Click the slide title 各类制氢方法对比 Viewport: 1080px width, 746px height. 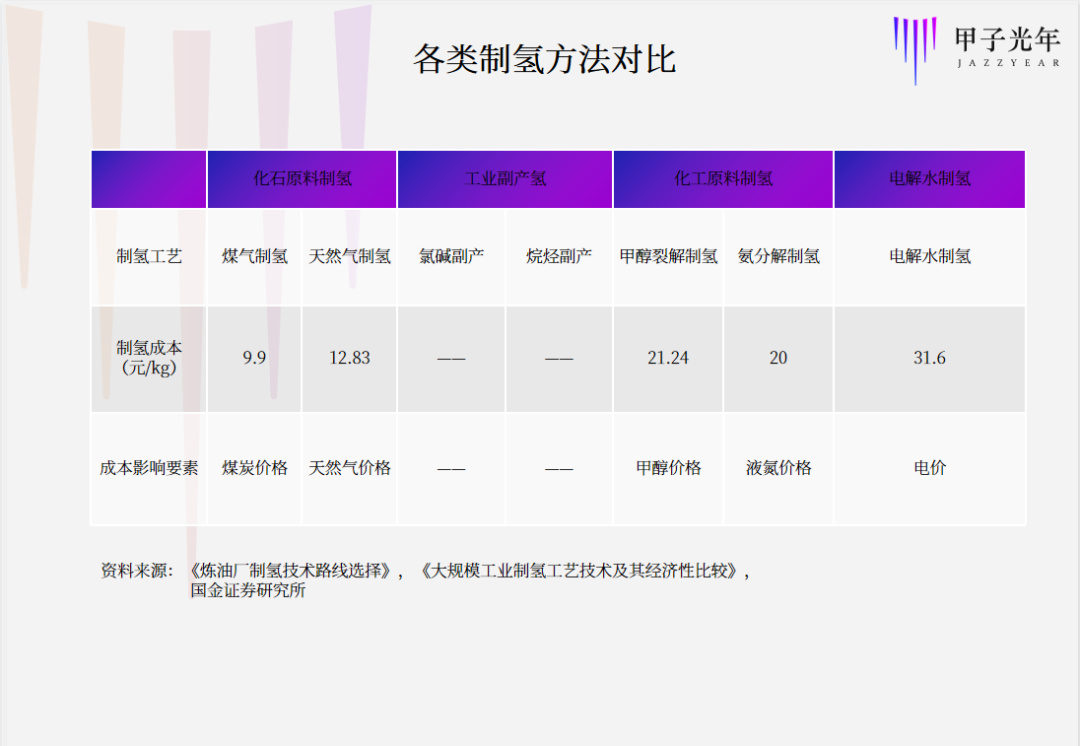click(x=544, y=60)
